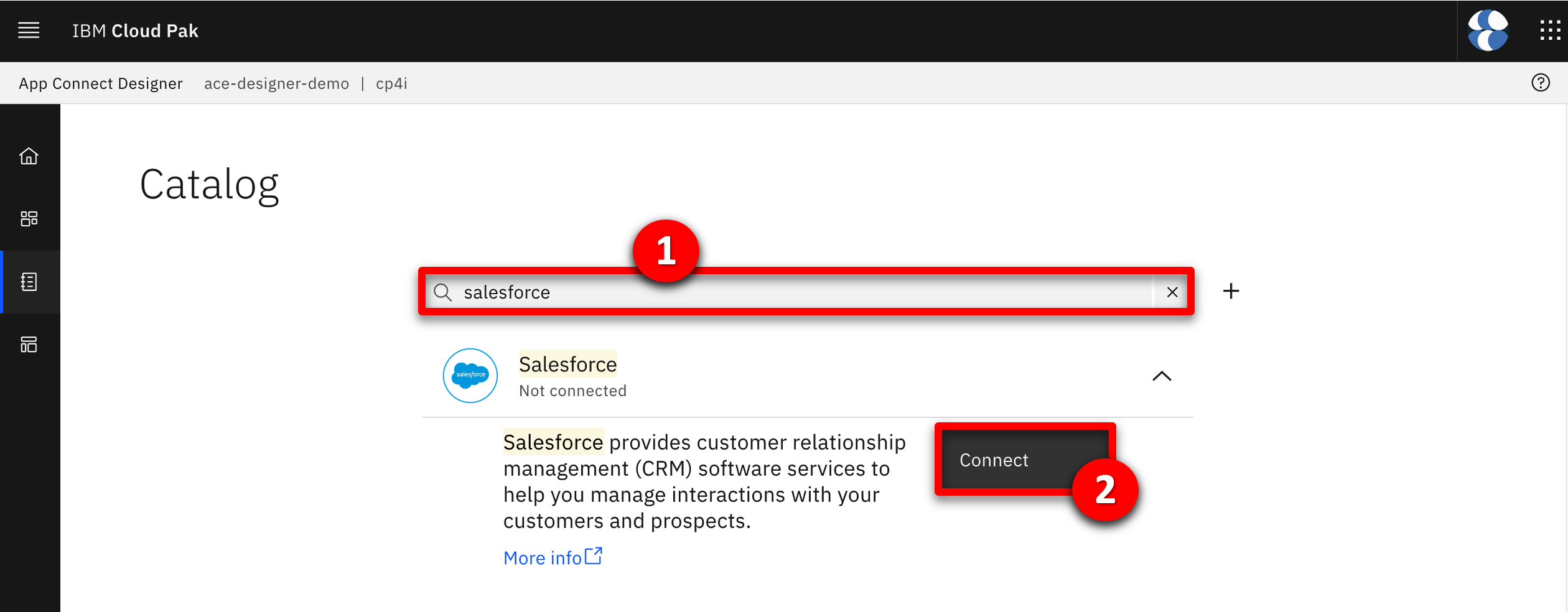Open the user profile avatar
1568x612 pixels.
point(1488,30)
